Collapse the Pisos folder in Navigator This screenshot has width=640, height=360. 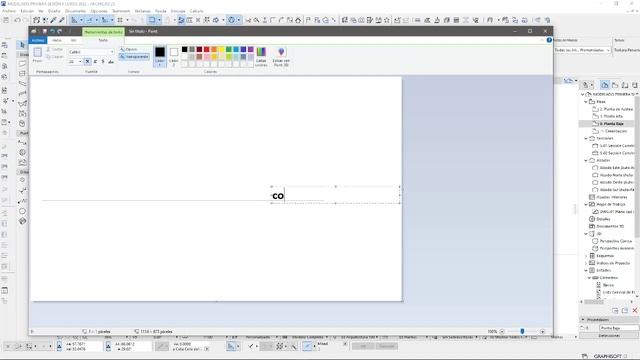[x=586, y=102]
